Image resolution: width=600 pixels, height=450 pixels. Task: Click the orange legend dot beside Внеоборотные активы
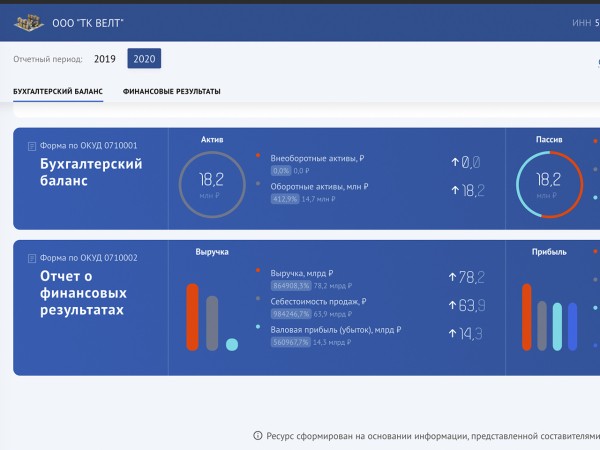pos(258,155)
